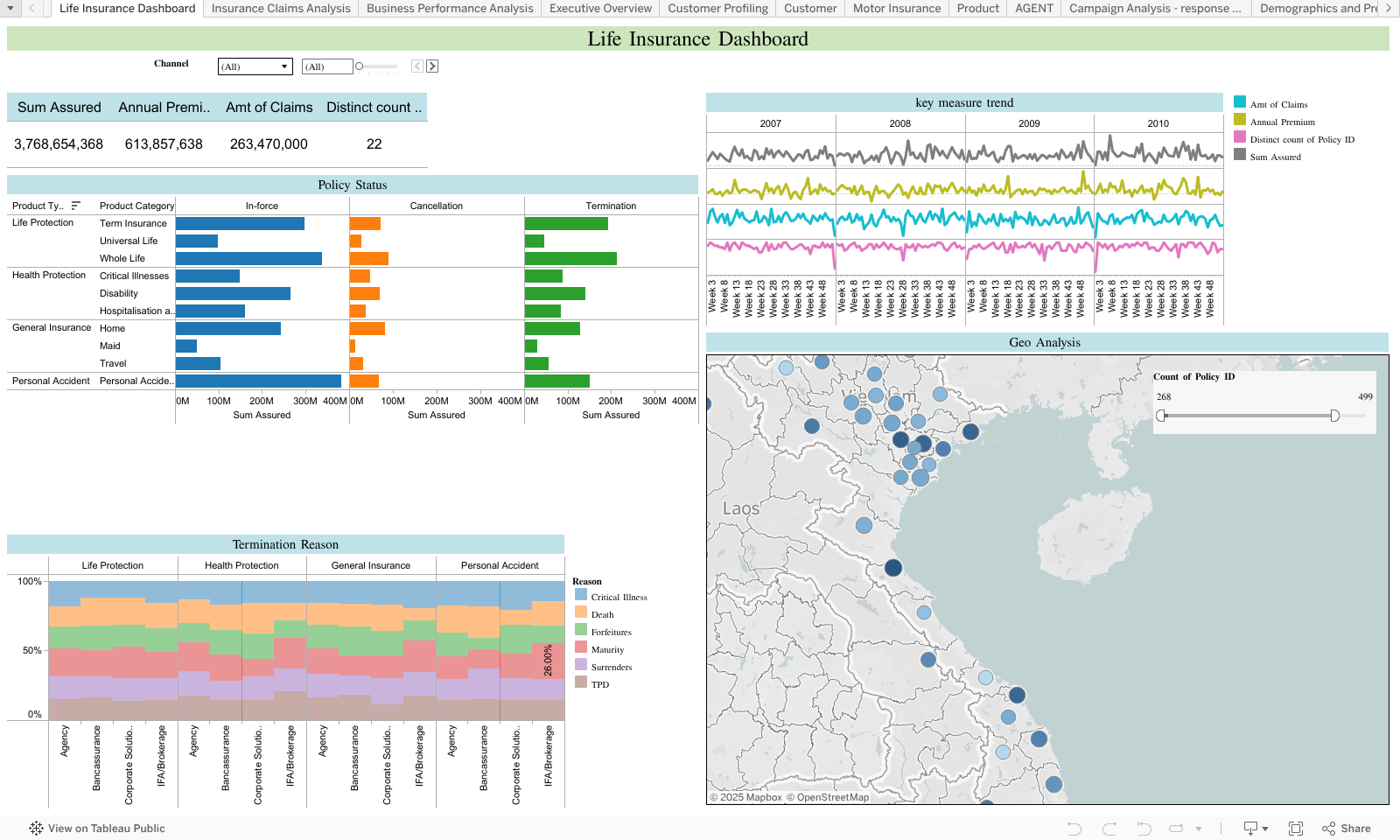Open the Download icon menu

(1256, 829)
